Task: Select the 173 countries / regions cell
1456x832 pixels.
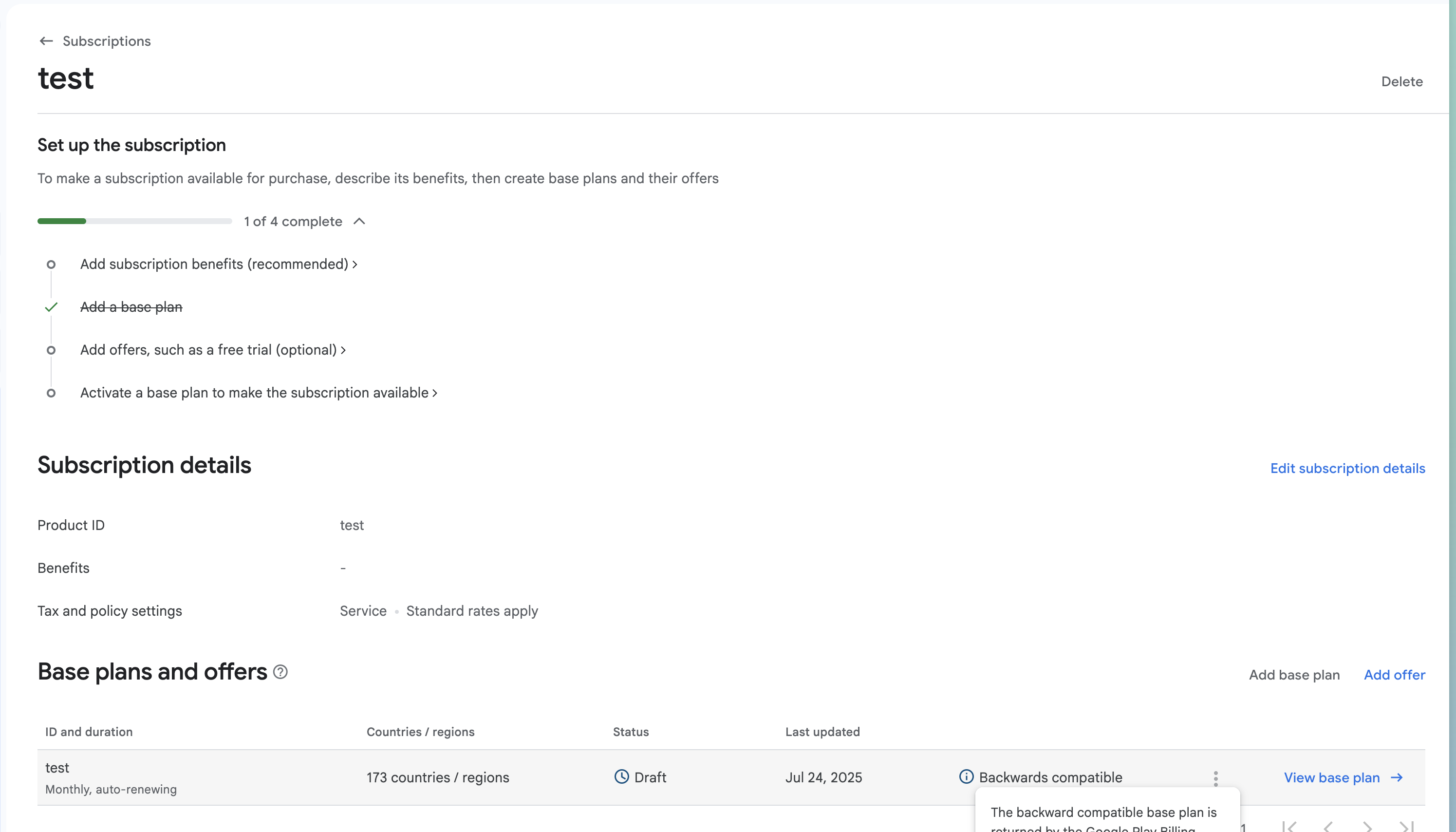Action: point(438,778)
